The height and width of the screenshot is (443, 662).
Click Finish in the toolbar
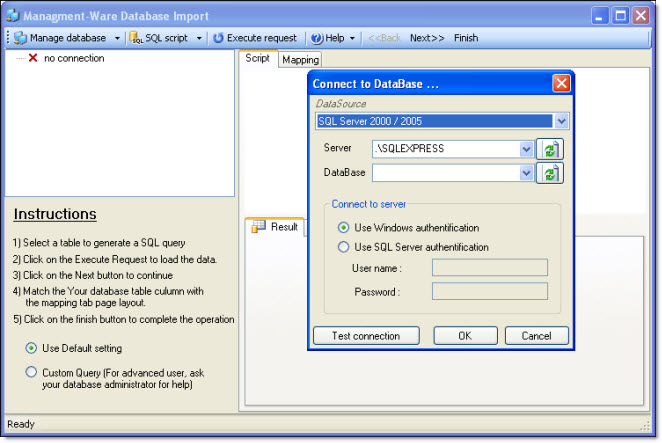(x=466, y=38)
